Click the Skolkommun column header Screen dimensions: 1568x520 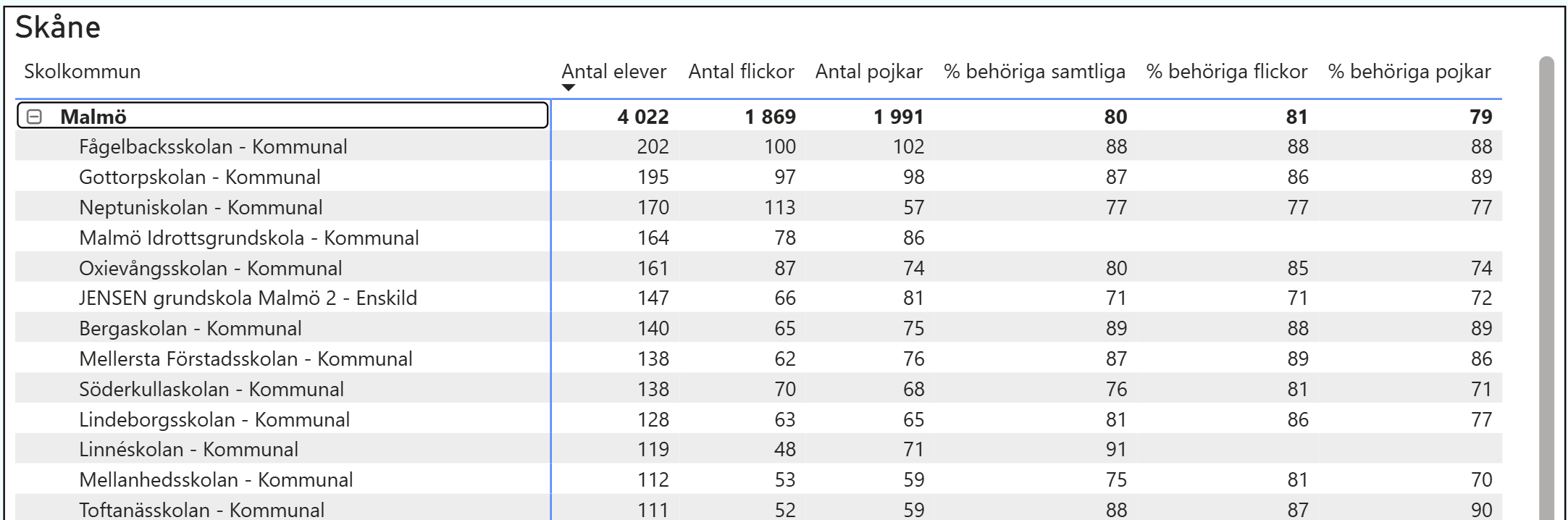pos(82,72)
